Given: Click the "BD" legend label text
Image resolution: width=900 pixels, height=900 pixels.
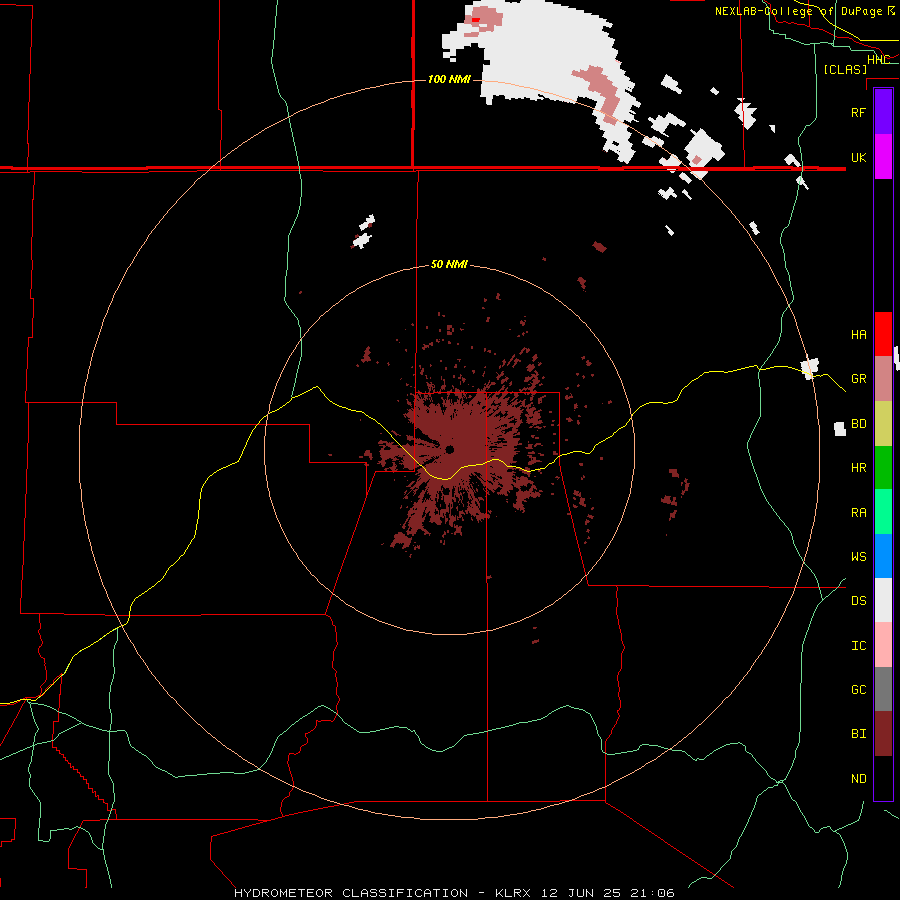Looking at the screenshot, I should [858, 424].
